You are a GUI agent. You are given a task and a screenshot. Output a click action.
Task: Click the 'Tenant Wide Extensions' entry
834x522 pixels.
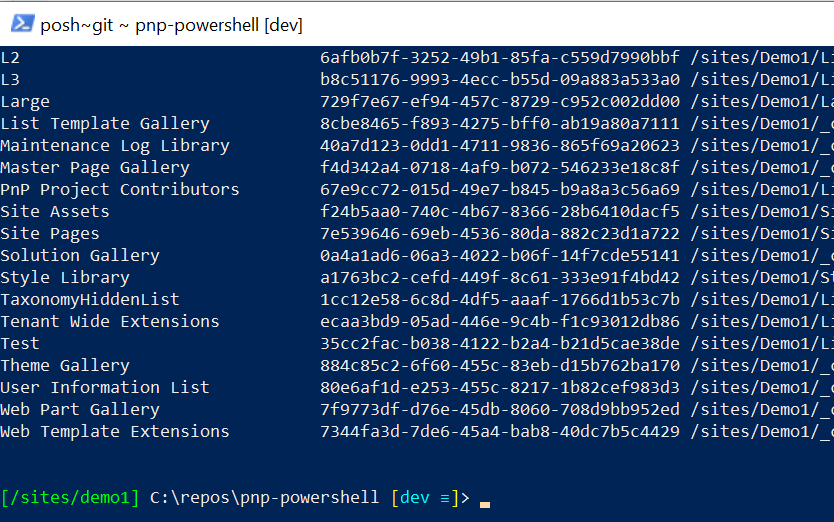pyautogui.click(x=110, y=321)
